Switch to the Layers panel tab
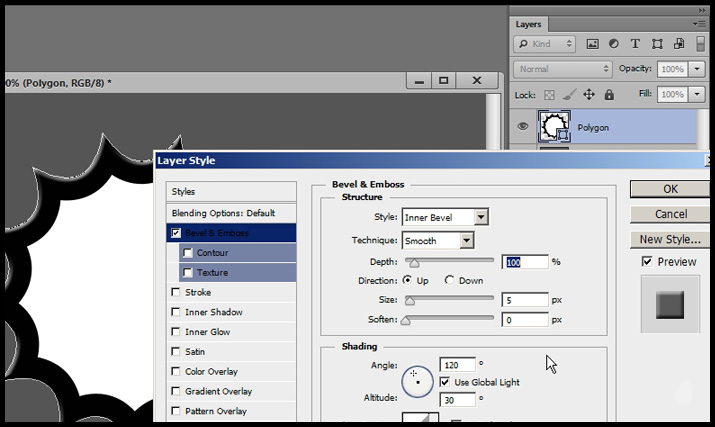The image size is (715, 427). 528,24
